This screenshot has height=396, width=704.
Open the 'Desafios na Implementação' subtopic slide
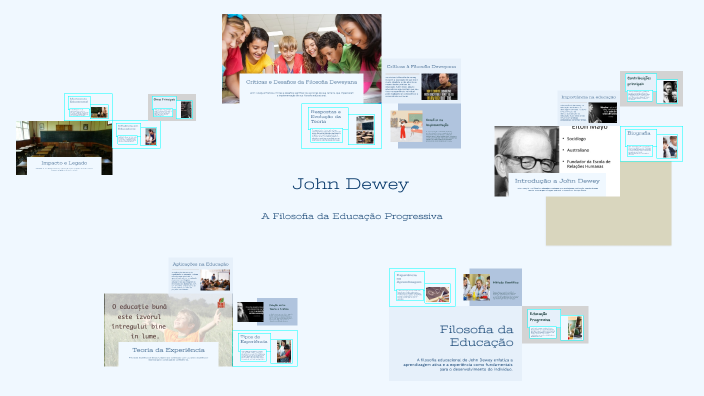[x=425, y=126]
